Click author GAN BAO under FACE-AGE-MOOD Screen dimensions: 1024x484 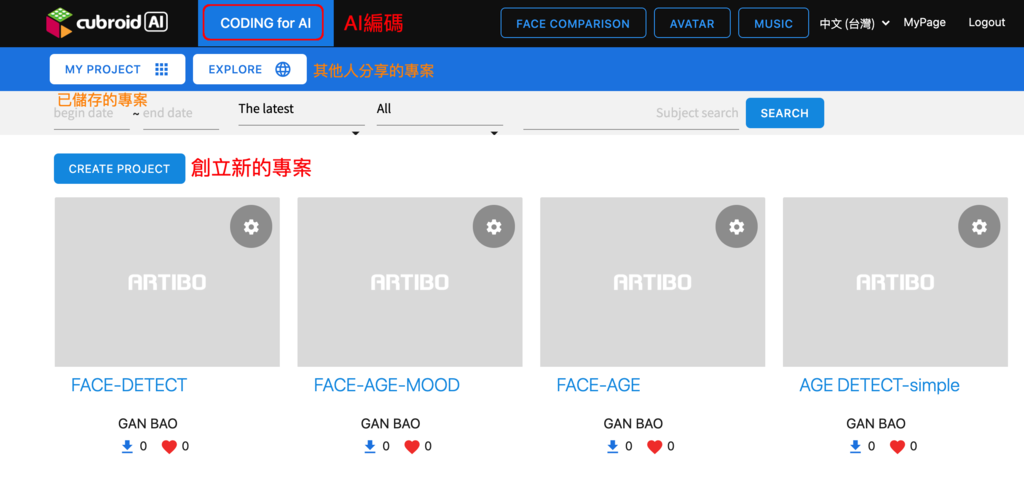391,424
